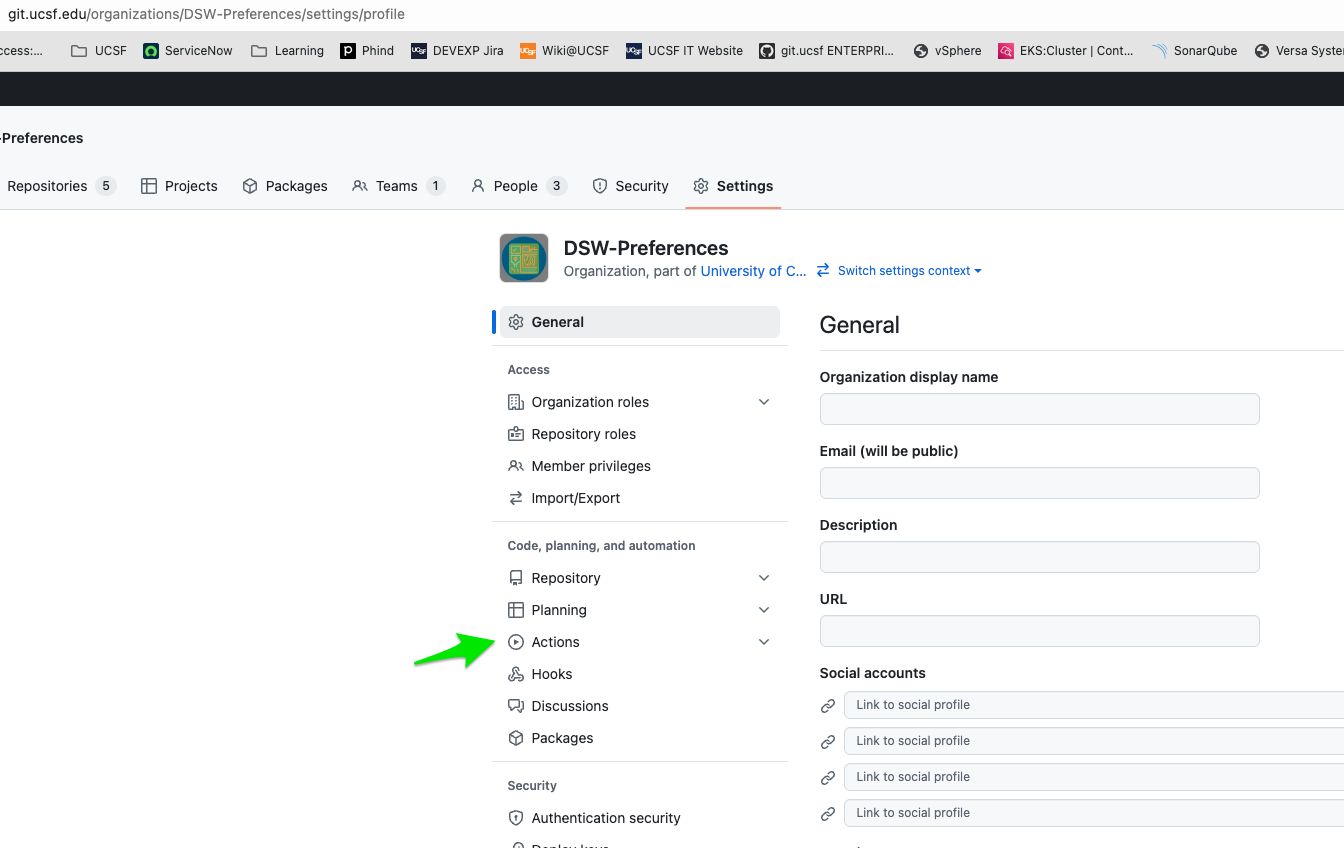Select the Repository roles badge icon
Image resolution: width=1344 pixels, height=848 pixels.
515,434
